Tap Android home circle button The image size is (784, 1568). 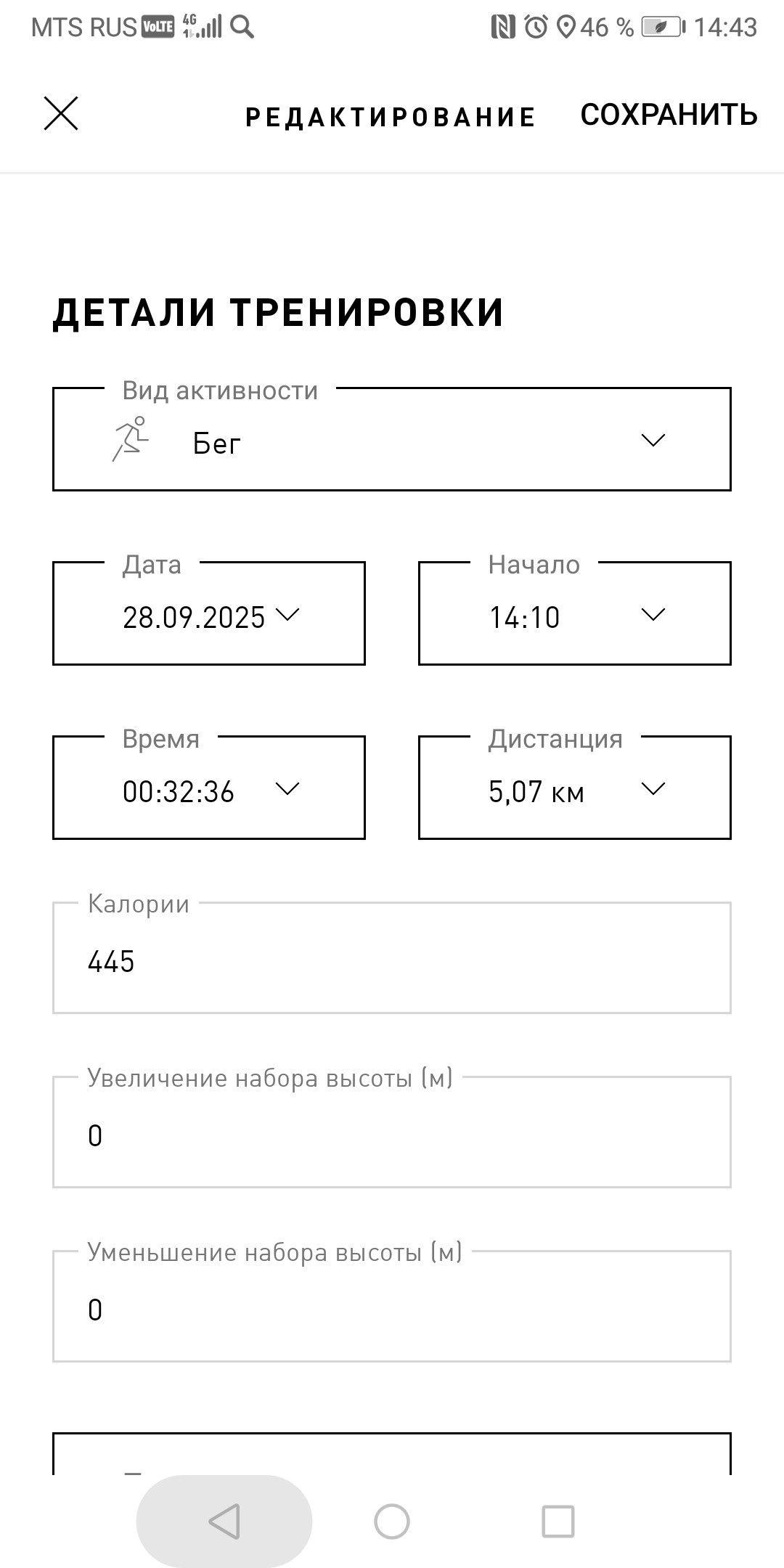point(392,1521)
